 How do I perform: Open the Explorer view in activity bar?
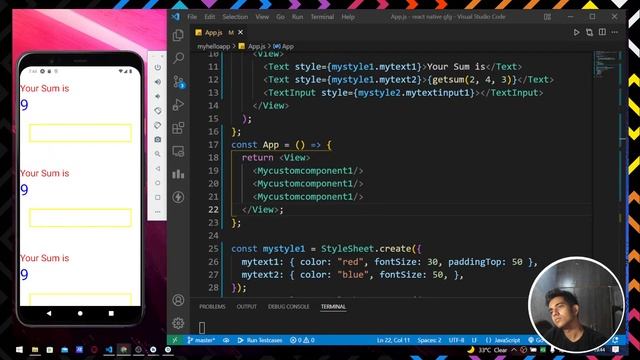[178, 36]
